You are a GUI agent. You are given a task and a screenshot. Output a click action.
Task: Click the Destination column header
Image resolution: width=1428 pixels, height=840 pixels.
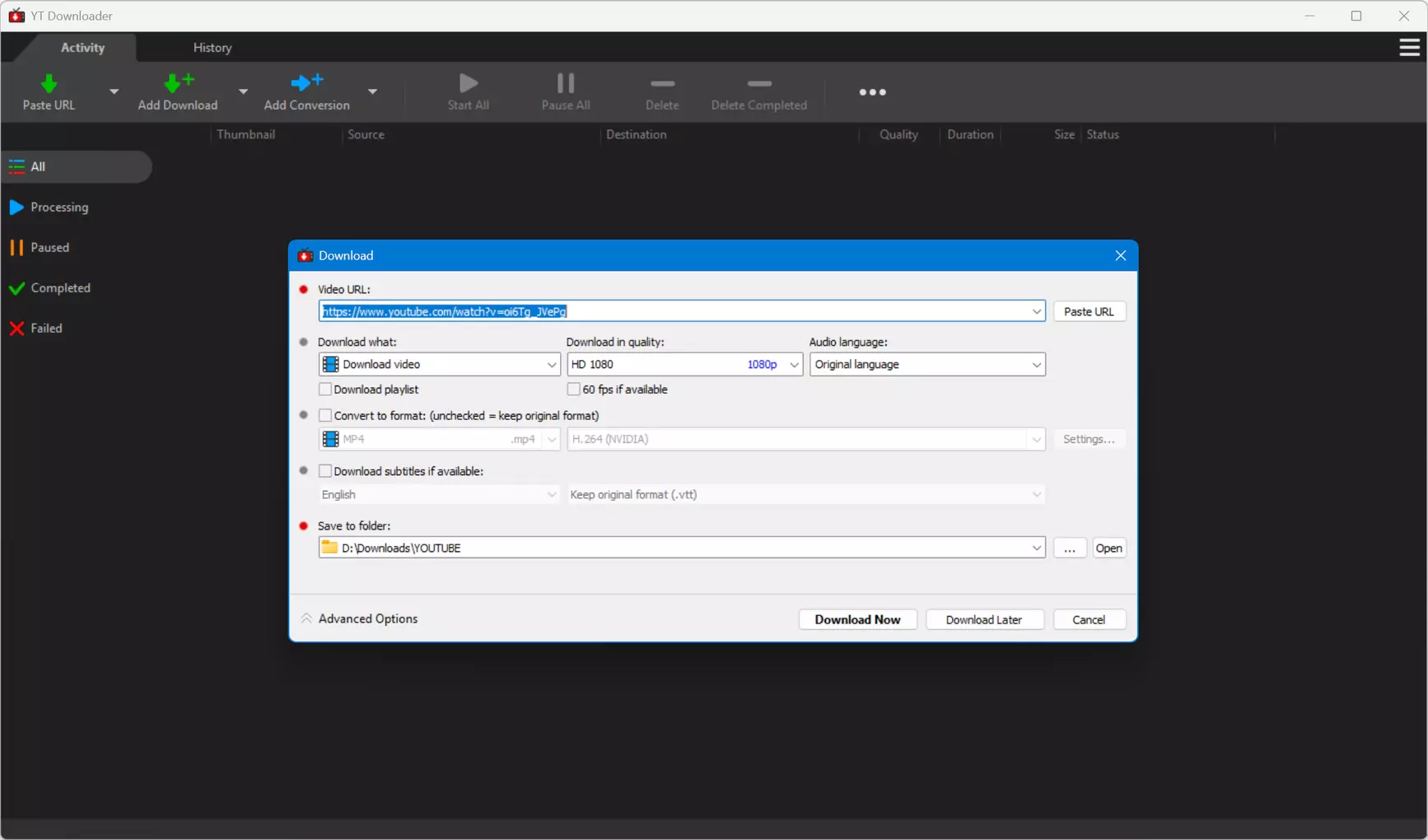(x=637, y=134)
